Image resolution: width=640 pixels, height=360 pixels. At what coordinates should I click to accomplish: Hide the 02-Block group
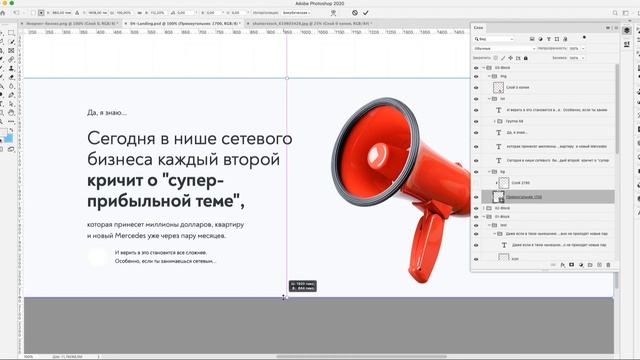coord(476,208)
